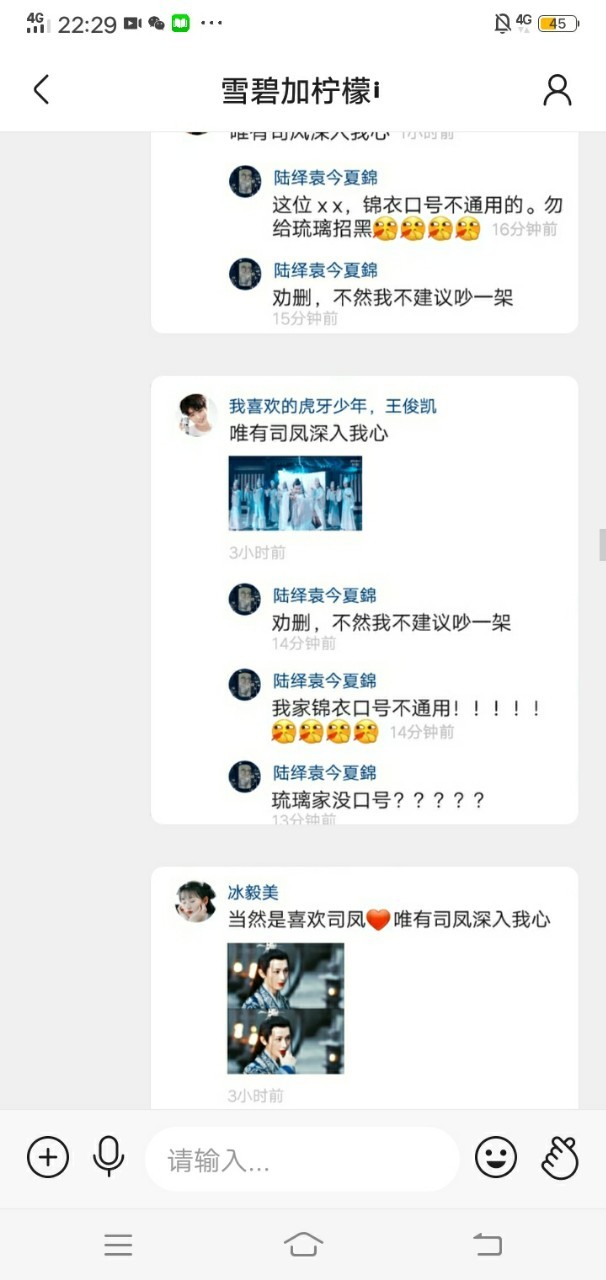The image size is (606, 1280).
Task: Open the emoji smiley picker
Action: 495,1158
